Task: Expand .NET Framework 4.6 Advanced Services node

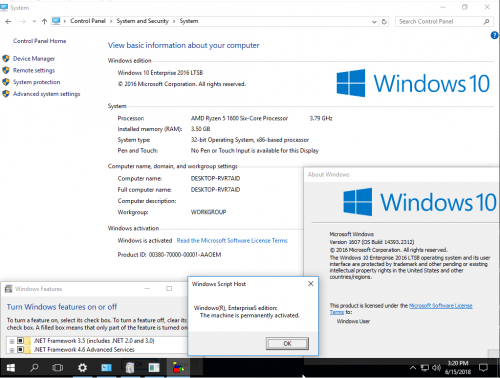Action: pos(12,350)
